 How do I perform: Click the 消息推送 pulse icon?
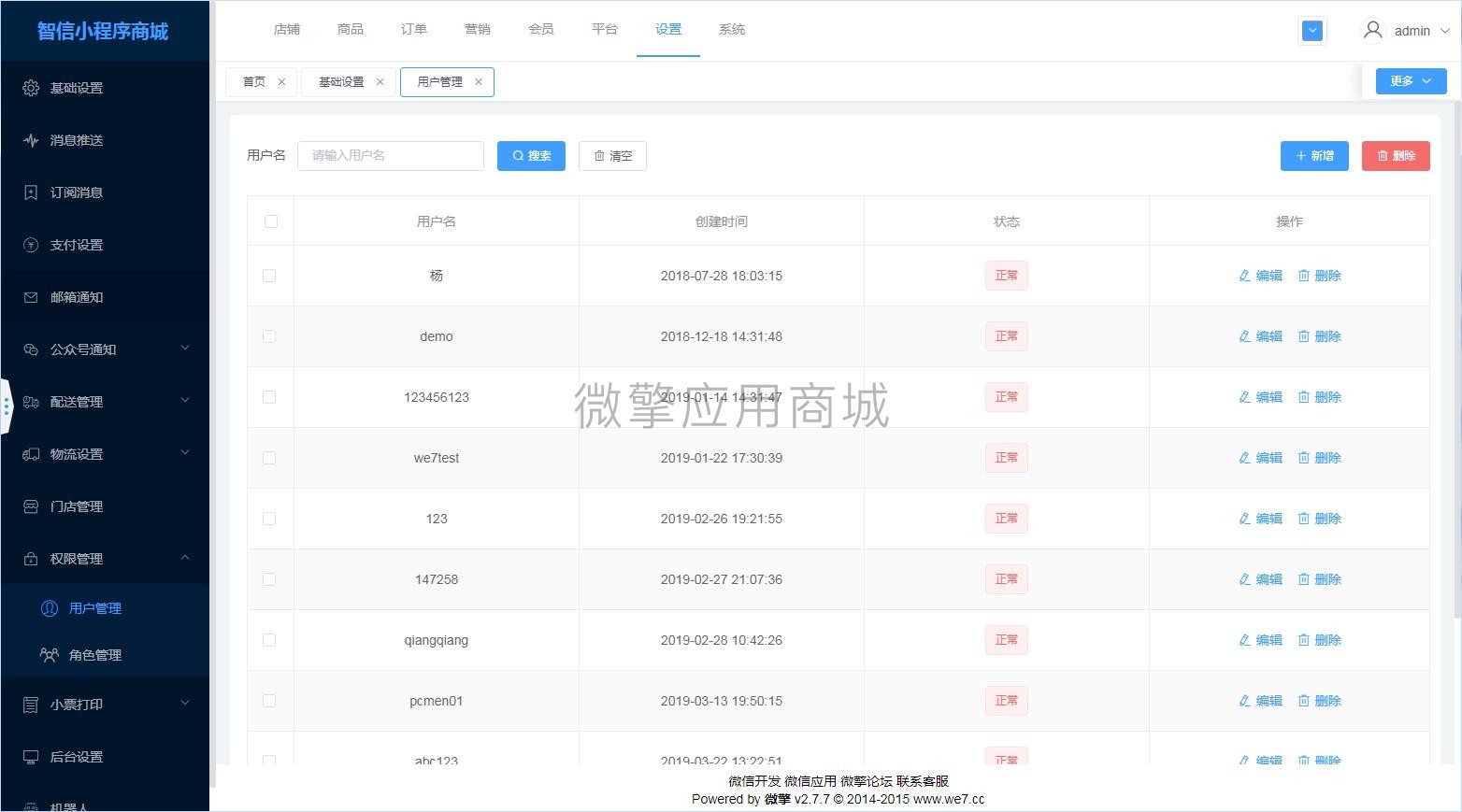pyautogui.click(x=31, y=140)
